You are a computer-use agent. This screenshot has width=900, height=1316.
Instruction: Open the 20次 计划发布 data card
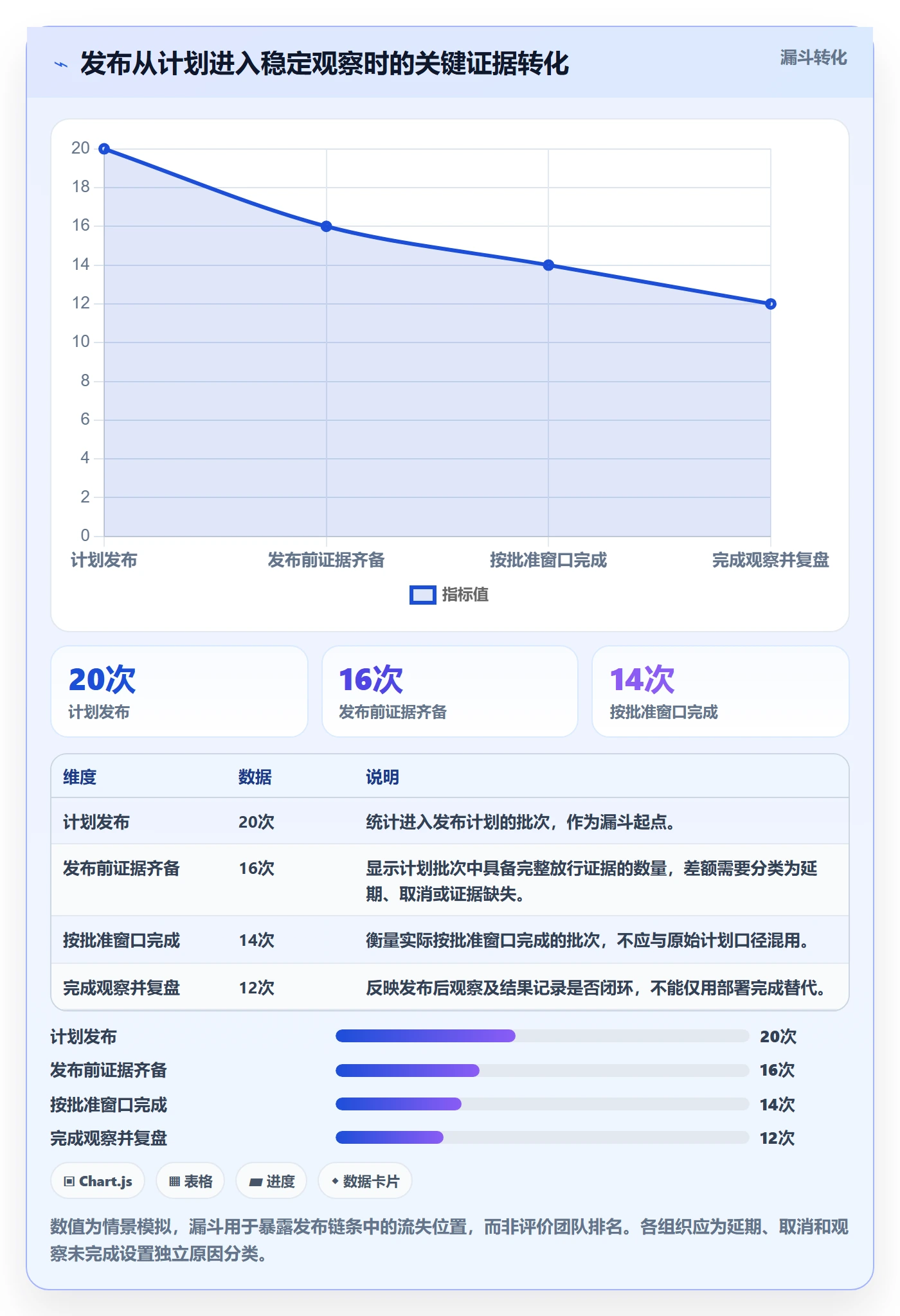[x=179, y=691]
